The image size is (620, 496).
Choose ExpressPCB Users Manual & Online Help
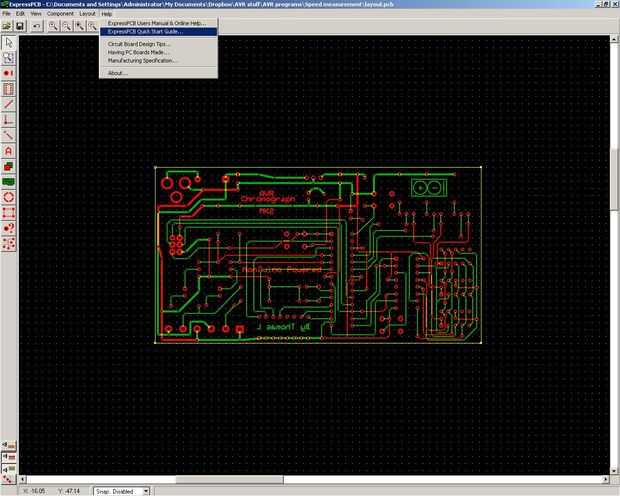click(158, 23)
